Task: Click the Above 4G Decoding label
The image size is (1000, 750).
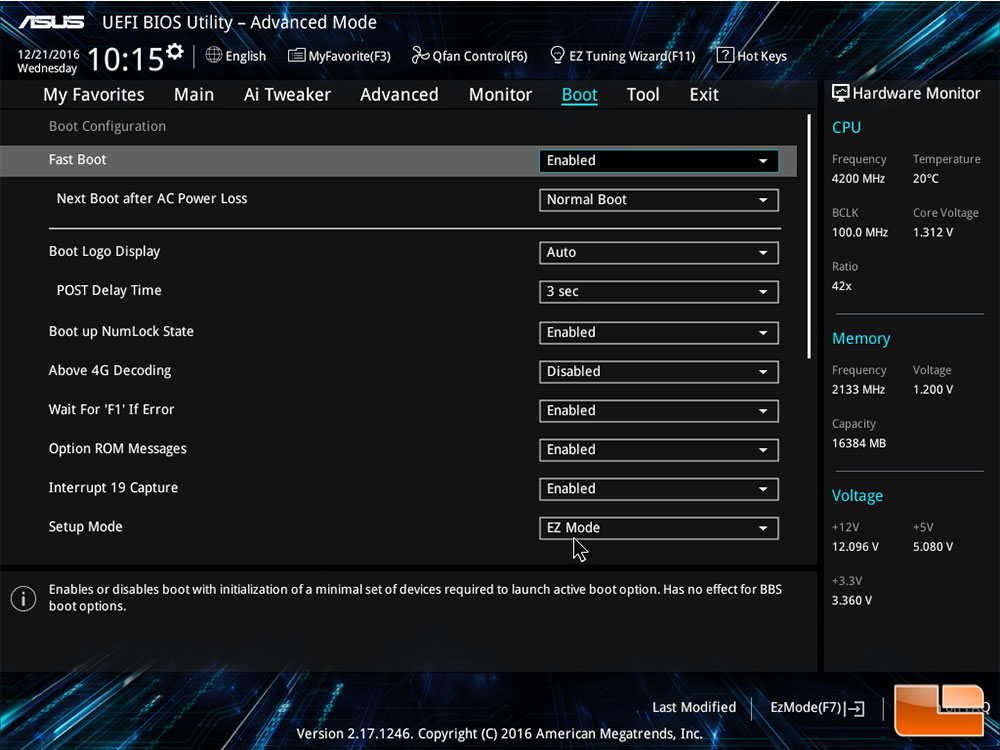Action: [x=110, y=371]
